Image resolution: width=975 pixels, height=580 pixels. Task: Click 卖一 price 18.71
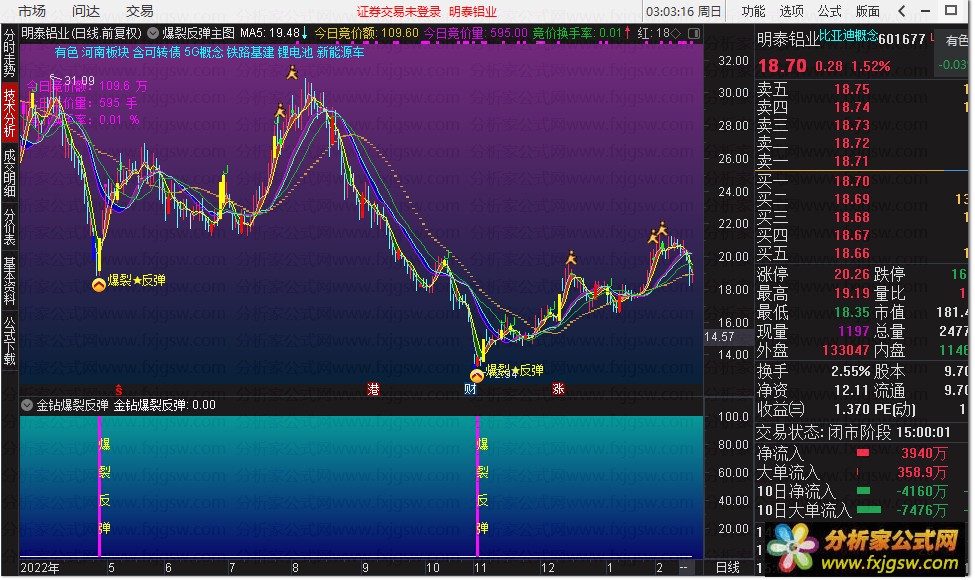point(851,161)
